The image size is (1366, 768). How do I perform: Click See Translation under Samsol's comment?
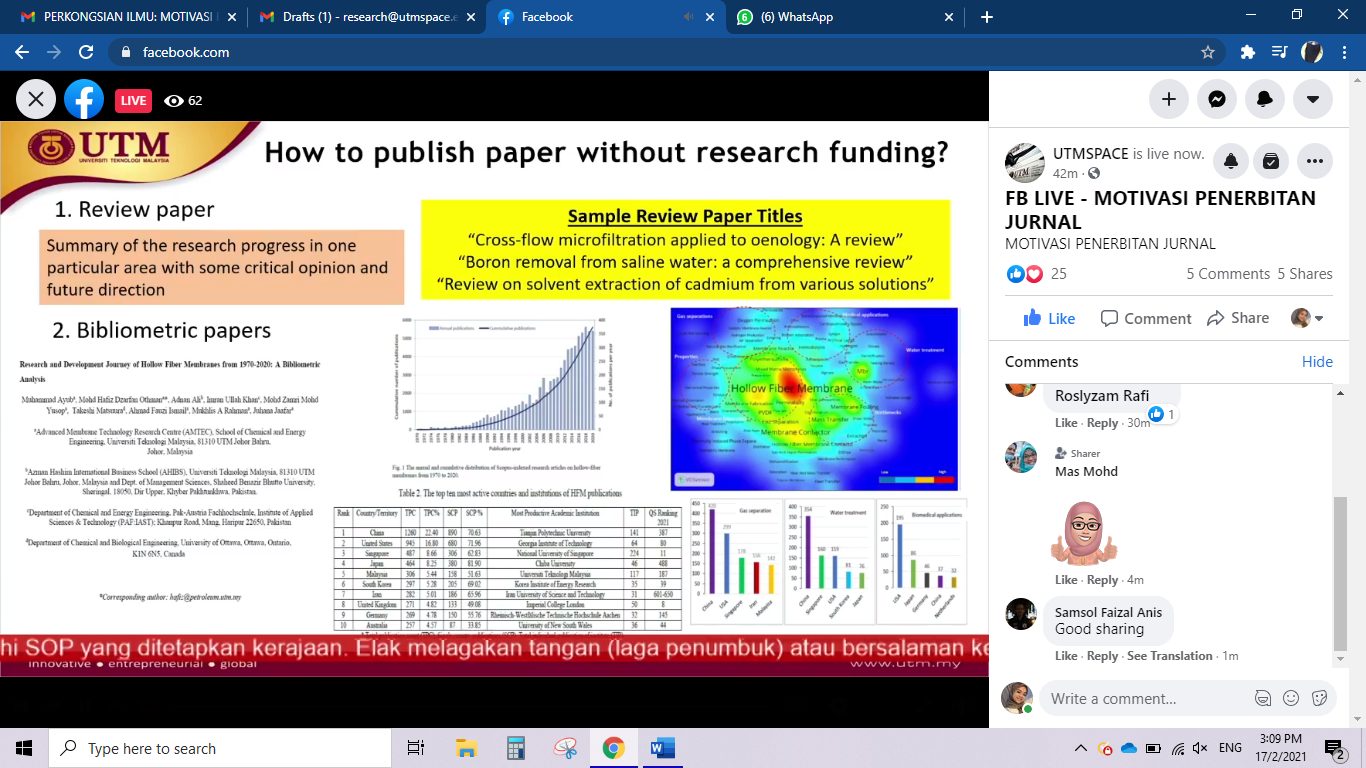pos(1169,656)
